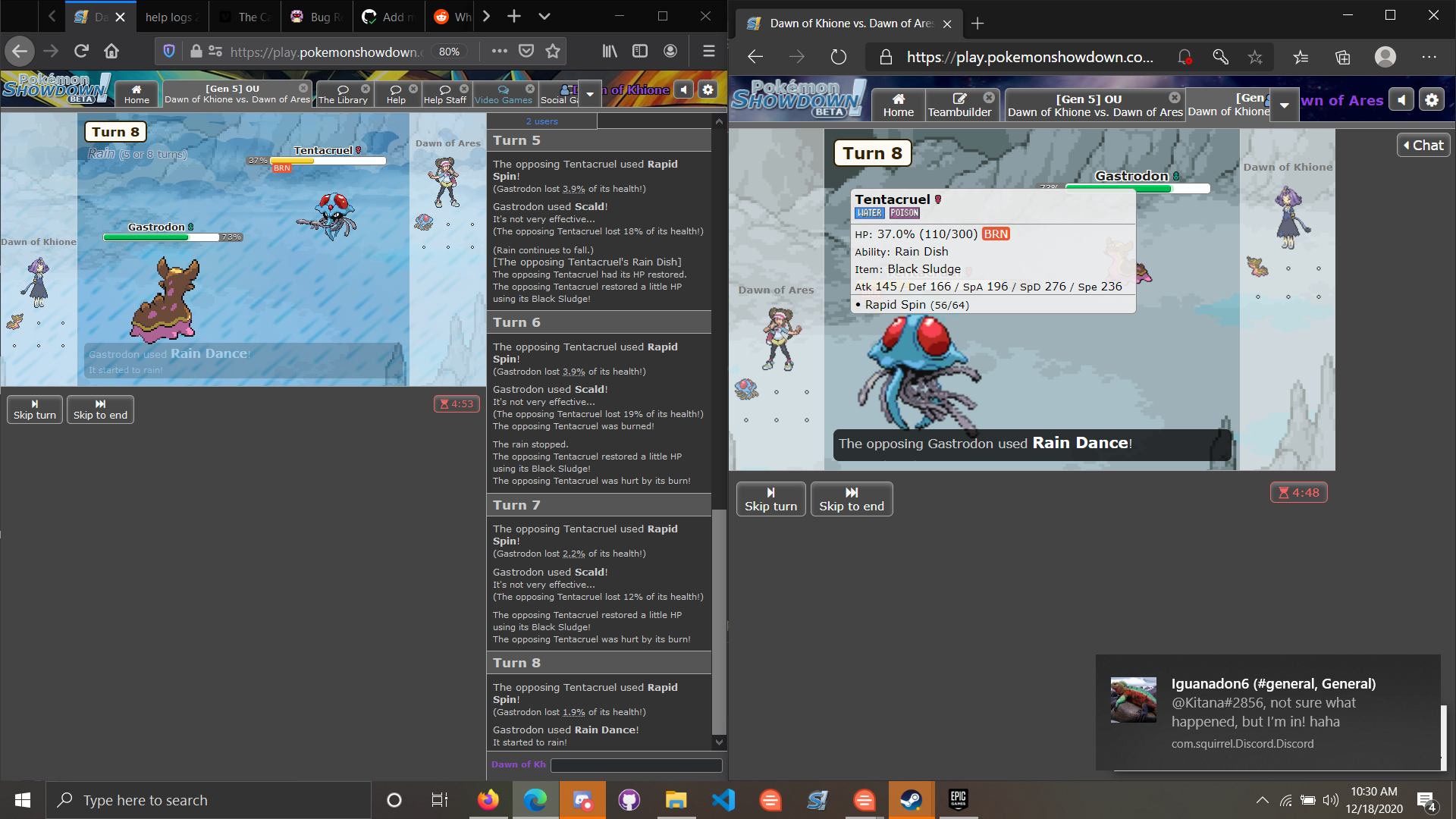Image resolution: width=1456 pixels, height=819 pixels.
Task: Open a new tab in Firefox
Action: pyautogui.click(x=514, y=16)
